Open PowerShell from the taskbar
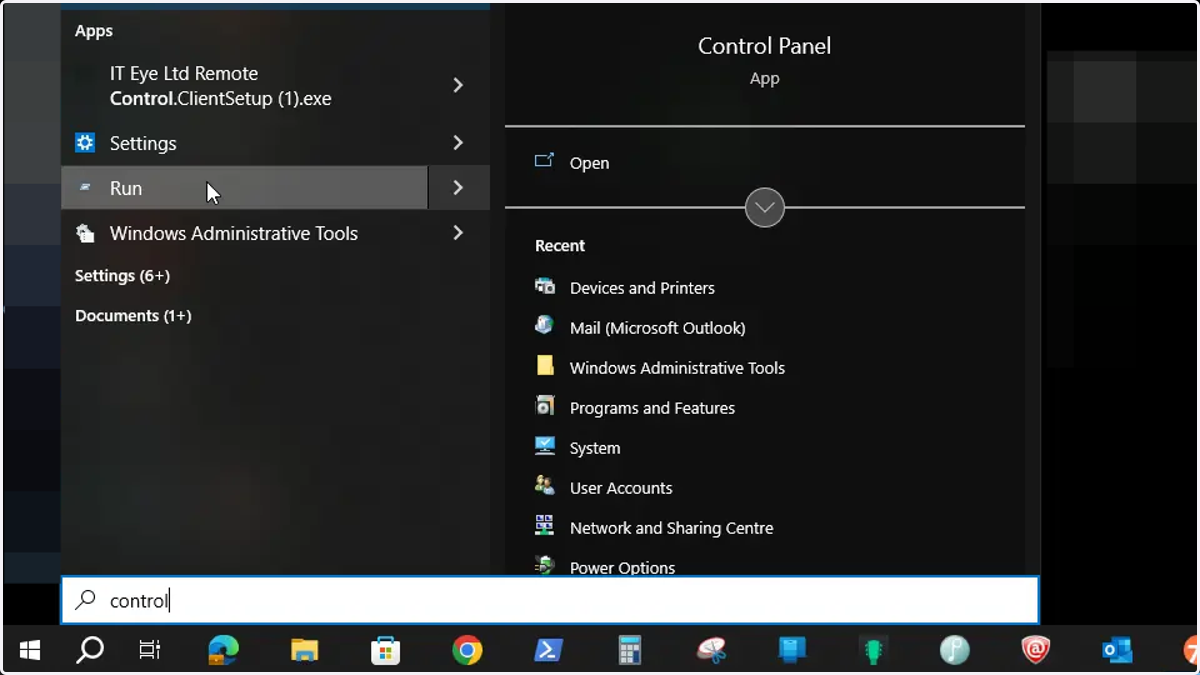This screenshot has height=675, width=1200. [x=548, y=651]
